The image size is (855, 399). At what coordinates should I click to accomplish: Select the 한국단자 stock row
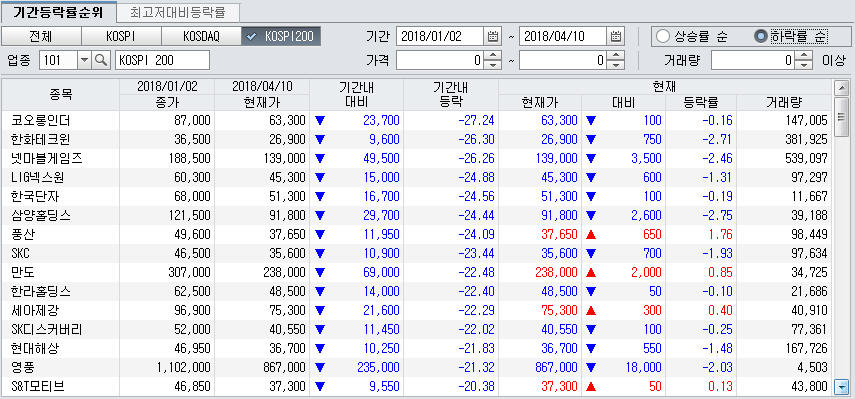[417, 196]
